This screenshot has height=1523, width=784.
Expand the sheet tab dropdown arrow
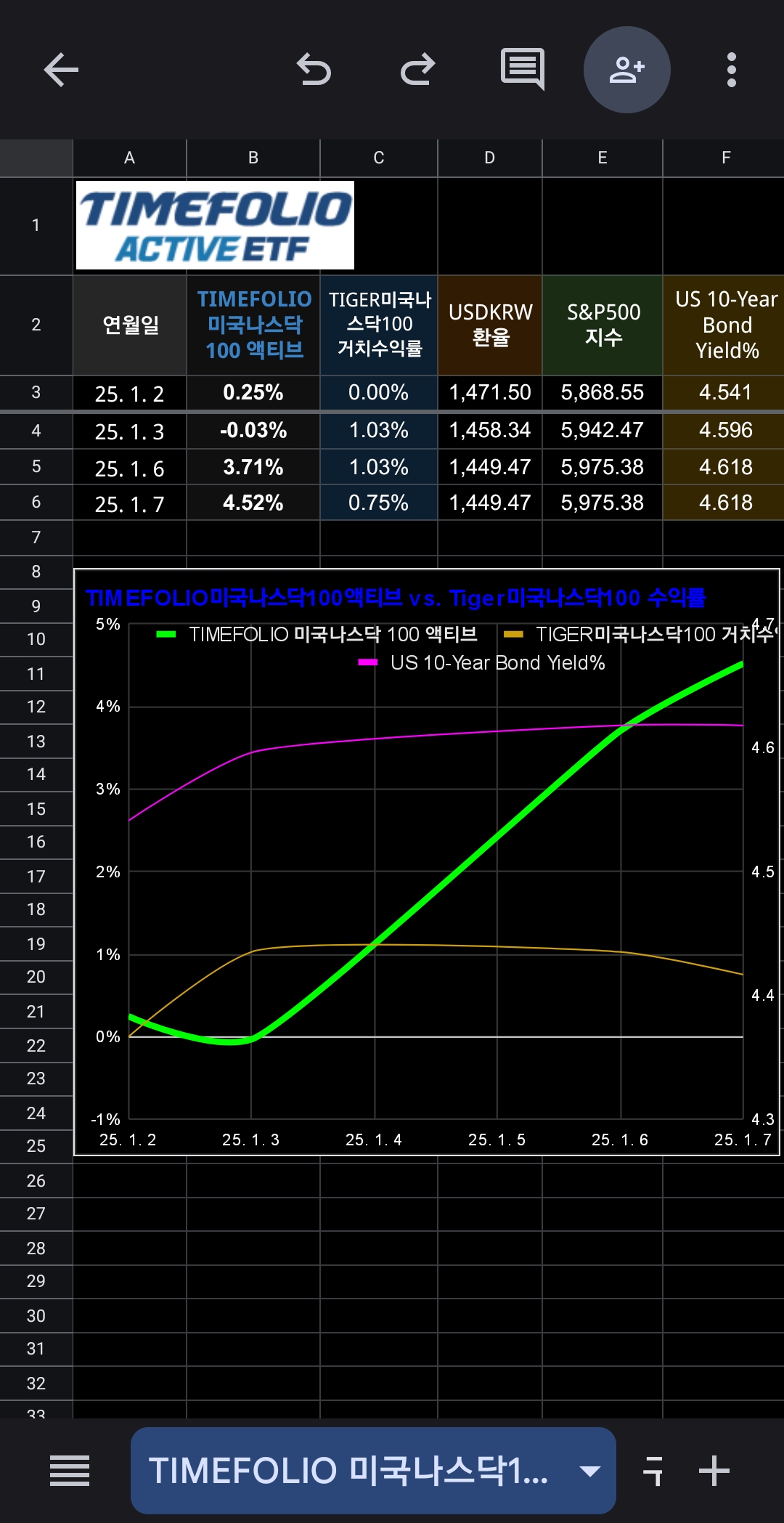pos(590,1471)
